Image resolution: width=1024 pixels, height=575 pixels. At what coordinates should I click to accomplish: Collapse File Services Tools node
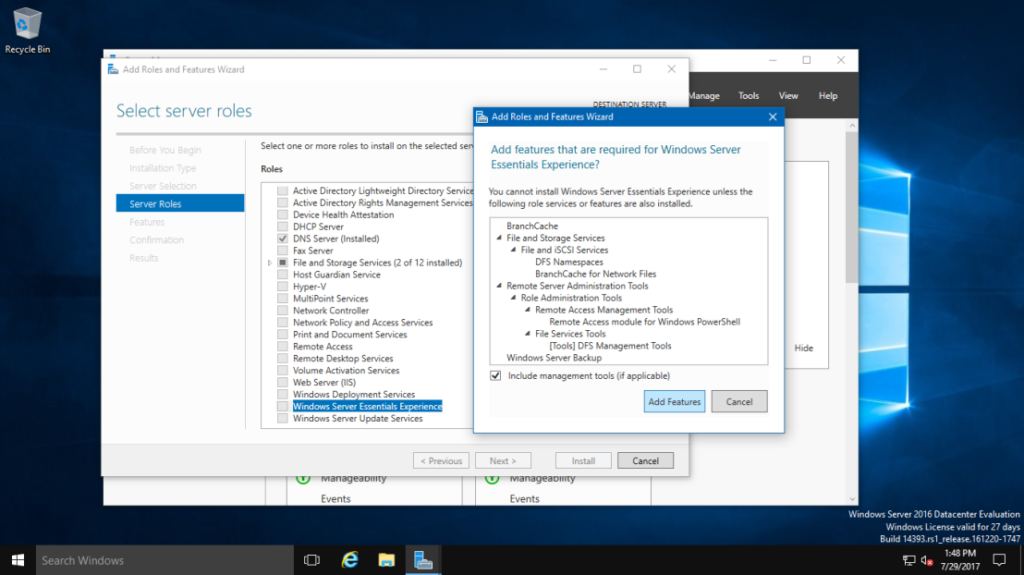[528, 333]
